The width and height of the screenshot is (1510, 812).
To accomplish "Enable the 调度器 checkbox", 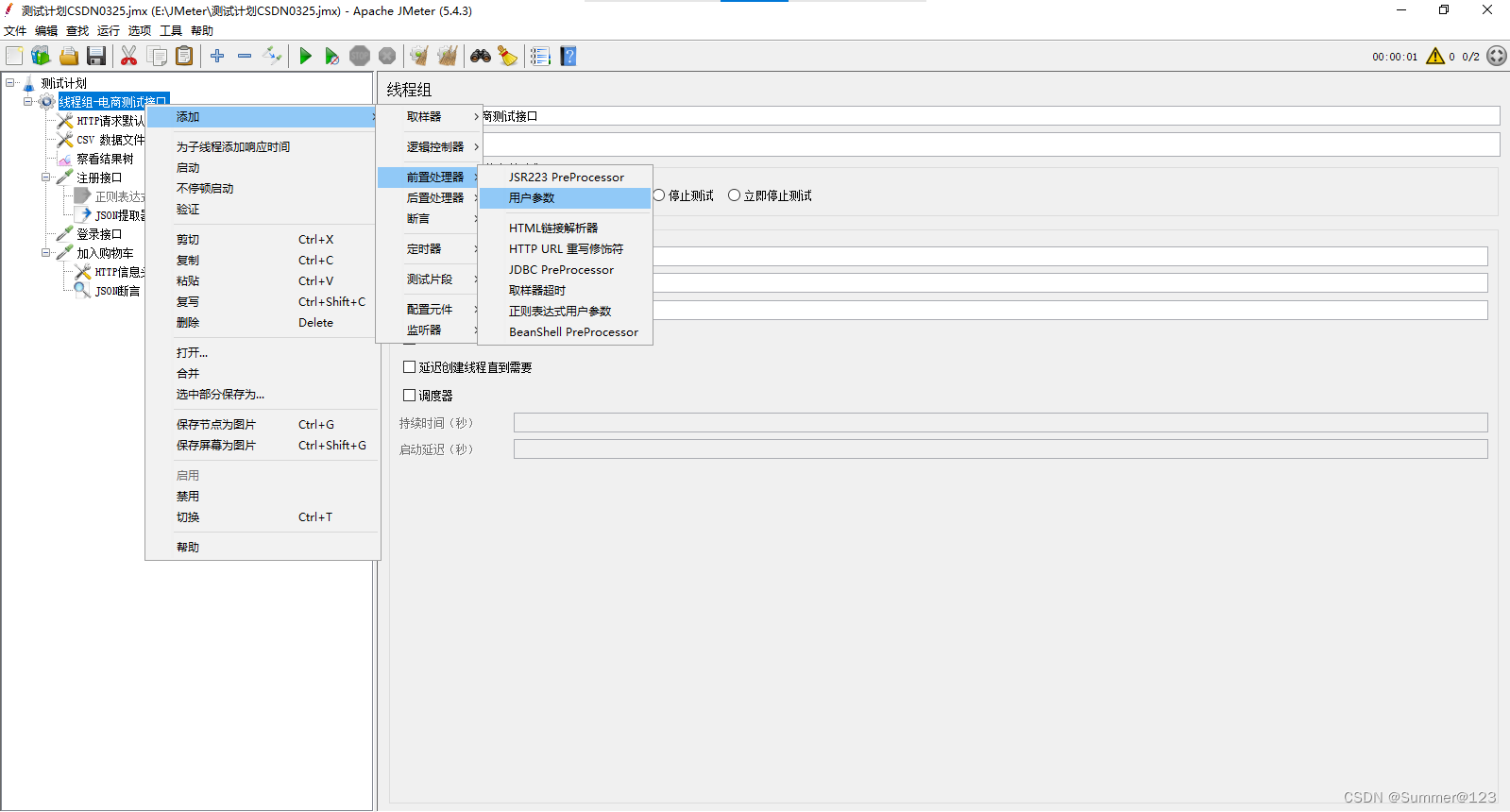I will (x=410, y=396).
